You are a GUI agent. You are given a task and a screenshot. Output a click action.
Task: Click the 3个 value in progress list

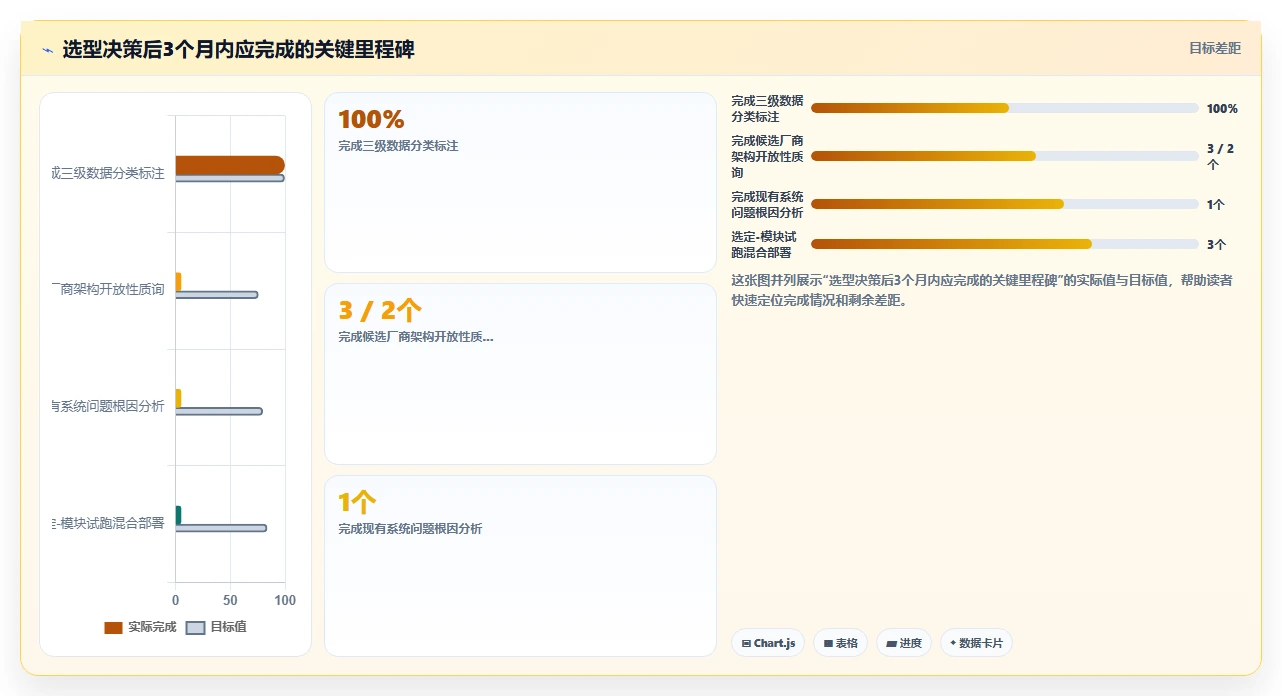(x=1216, y=244)
